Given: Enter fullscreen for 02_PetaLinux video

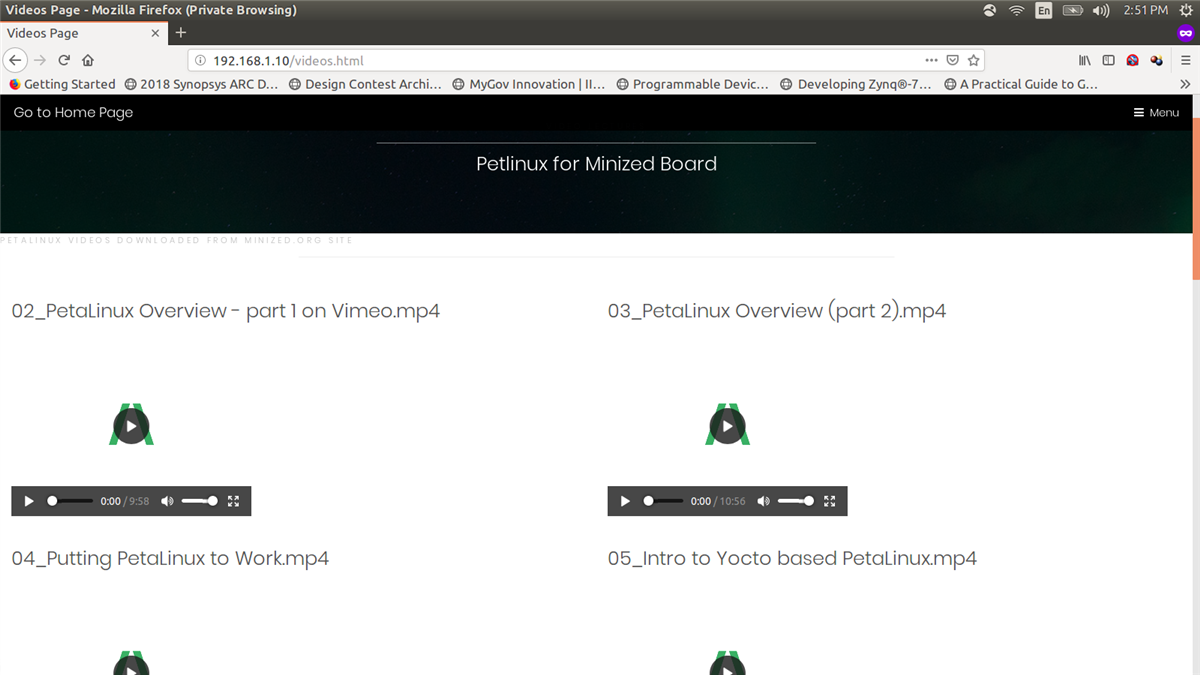Looking at the screenshot, I should point(234,501).
